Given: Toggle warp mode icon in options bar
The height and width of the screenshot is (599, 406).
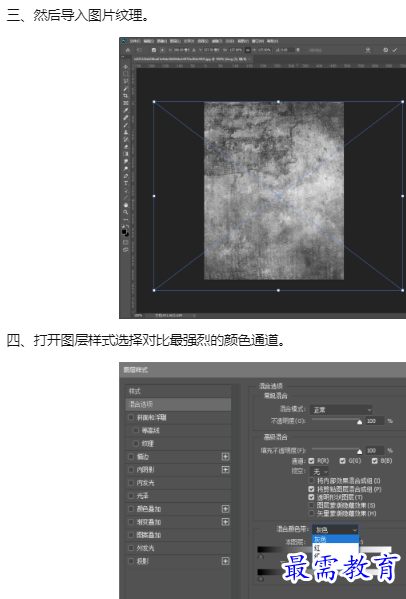Looking at the screenshot, I should (x=368, y=50).
